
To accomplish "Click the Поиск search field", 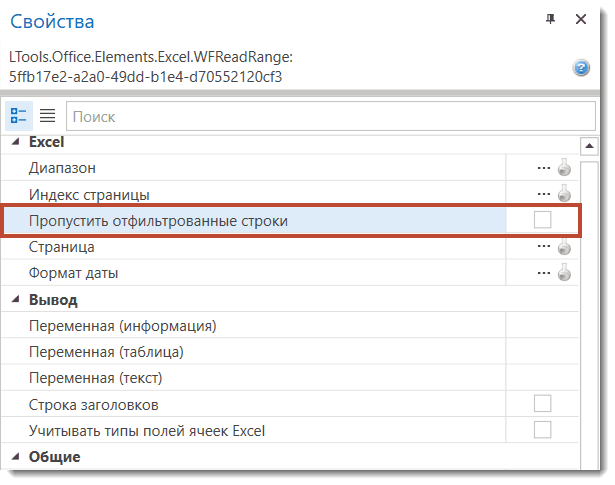I will tap(320, 116).
